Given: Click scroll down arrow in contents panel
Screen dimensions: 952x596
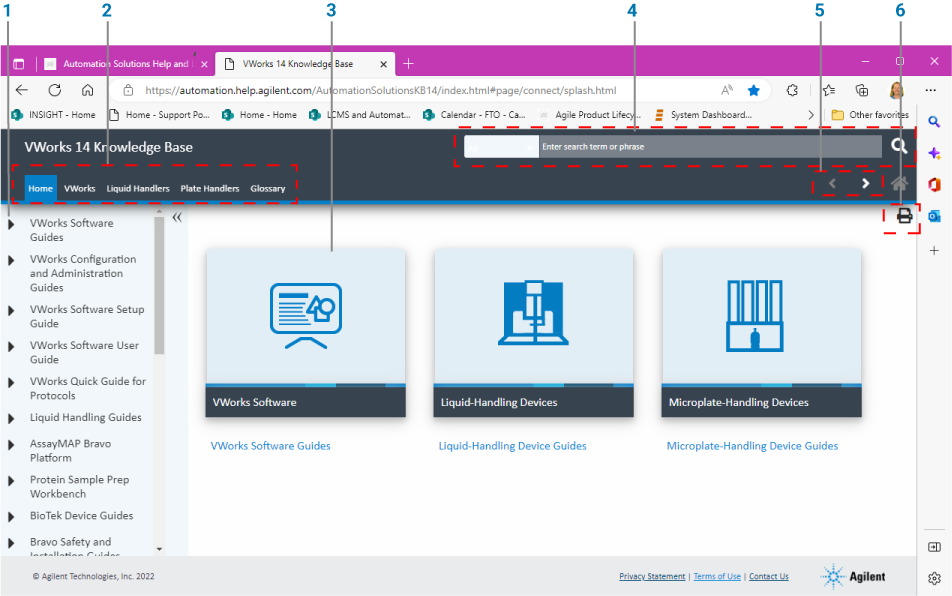Looking at the screenshot, I should [159, 549].
